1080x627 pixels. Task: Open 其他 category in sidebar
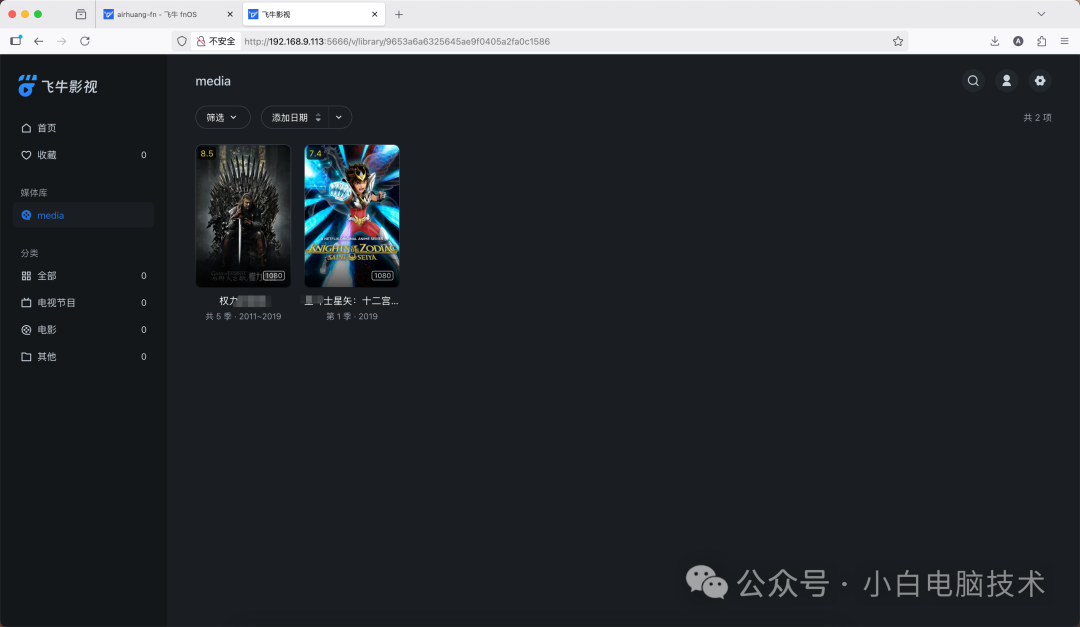(83, 356)
